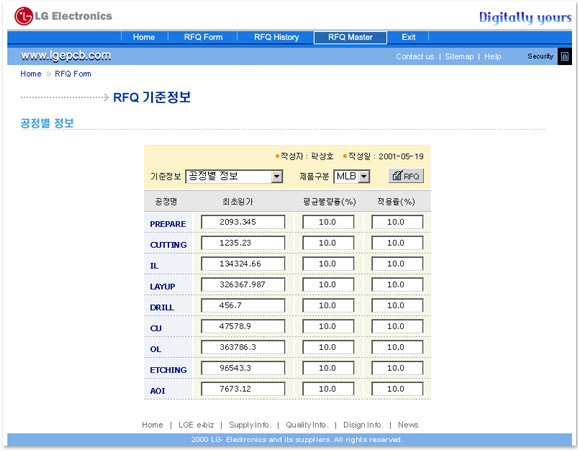
Task: Click ETCHING cost field 96543.3
Action: point(243,368)
